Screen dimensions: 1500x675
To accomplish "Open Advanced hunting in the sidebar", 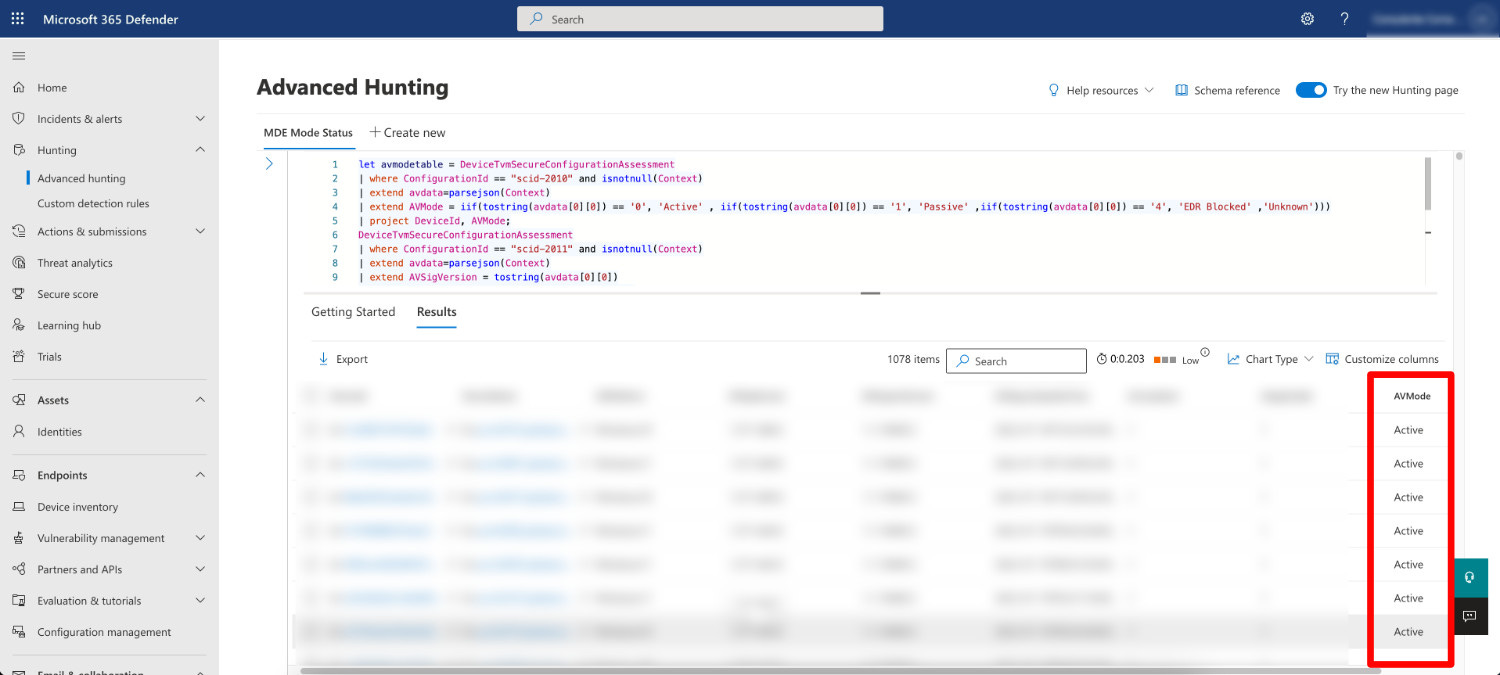I will pos(81,179).
